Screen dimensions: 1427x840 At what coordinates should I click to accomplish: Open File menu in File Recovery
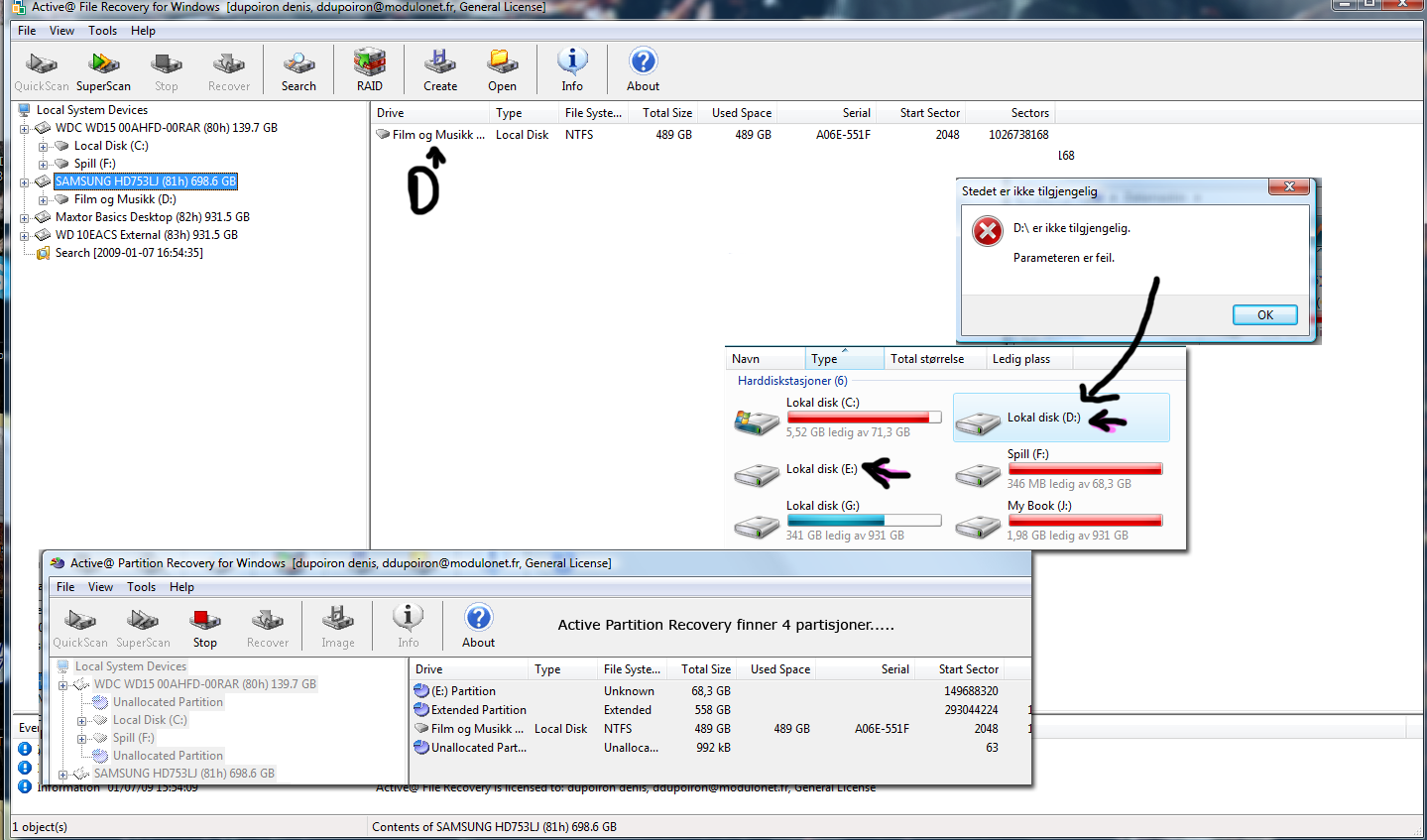(27, 31)
